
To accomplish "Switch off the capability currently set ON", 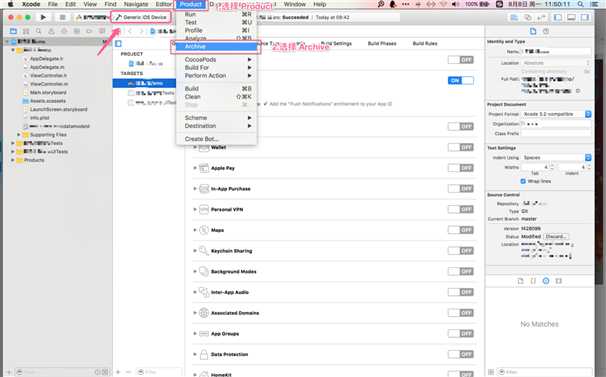I will click(461, 80).
